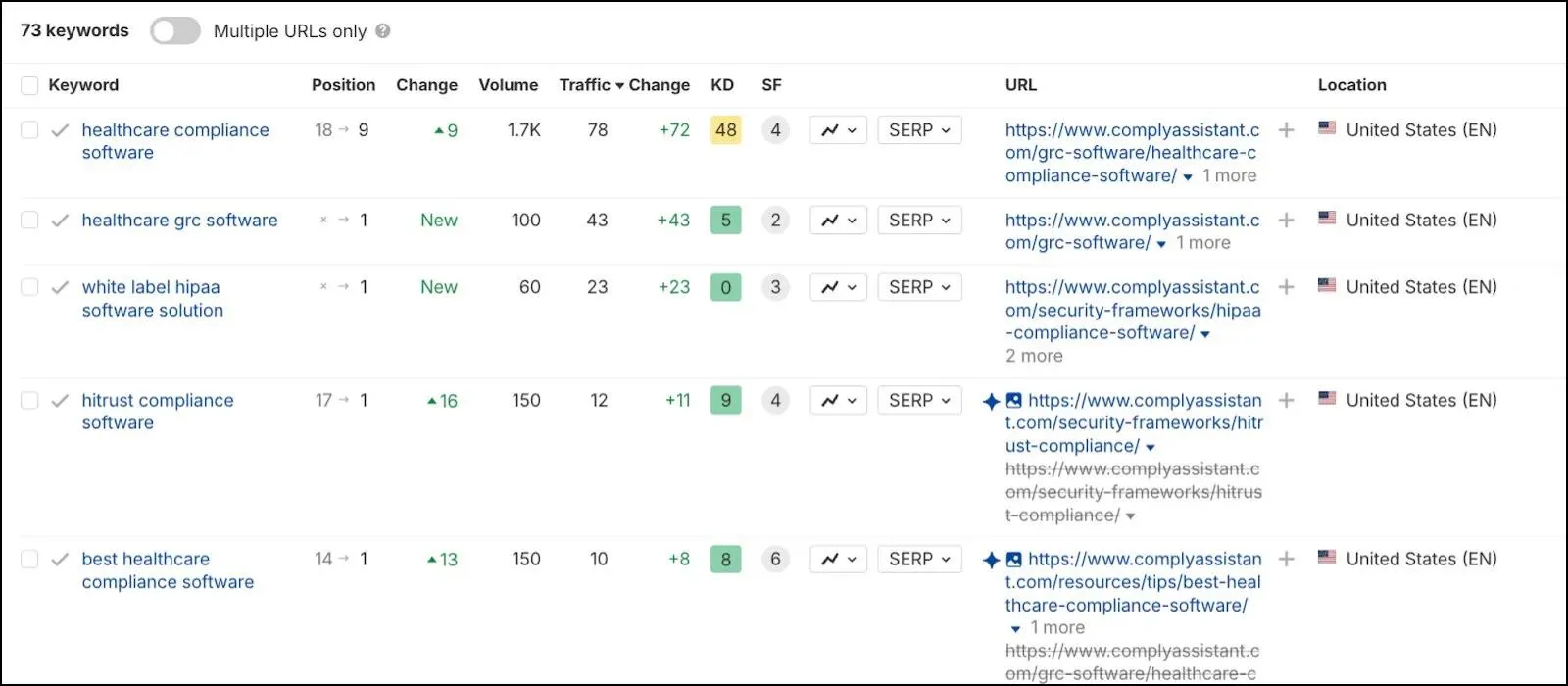Expand URL arrow after grc-software/ URL

[x=1161, y=244]
